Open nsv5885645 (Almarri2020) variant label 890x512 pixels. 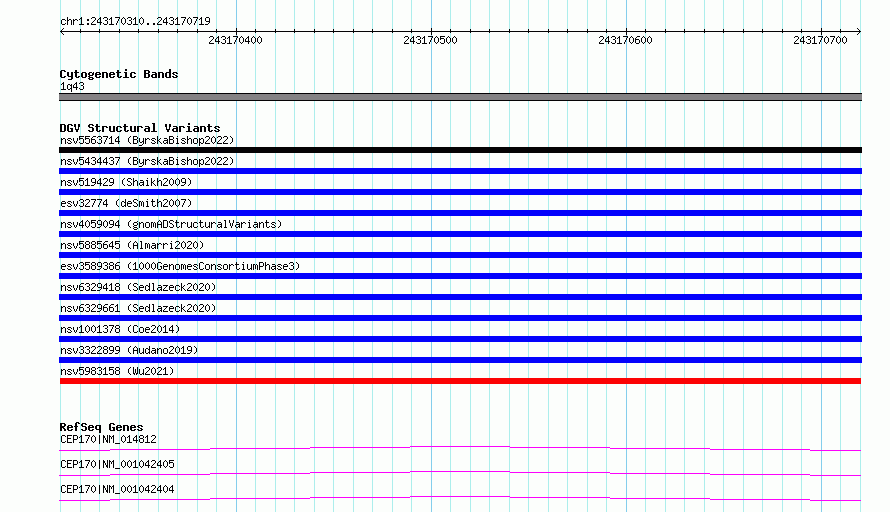pyautogui.click(x=132, y=245)
